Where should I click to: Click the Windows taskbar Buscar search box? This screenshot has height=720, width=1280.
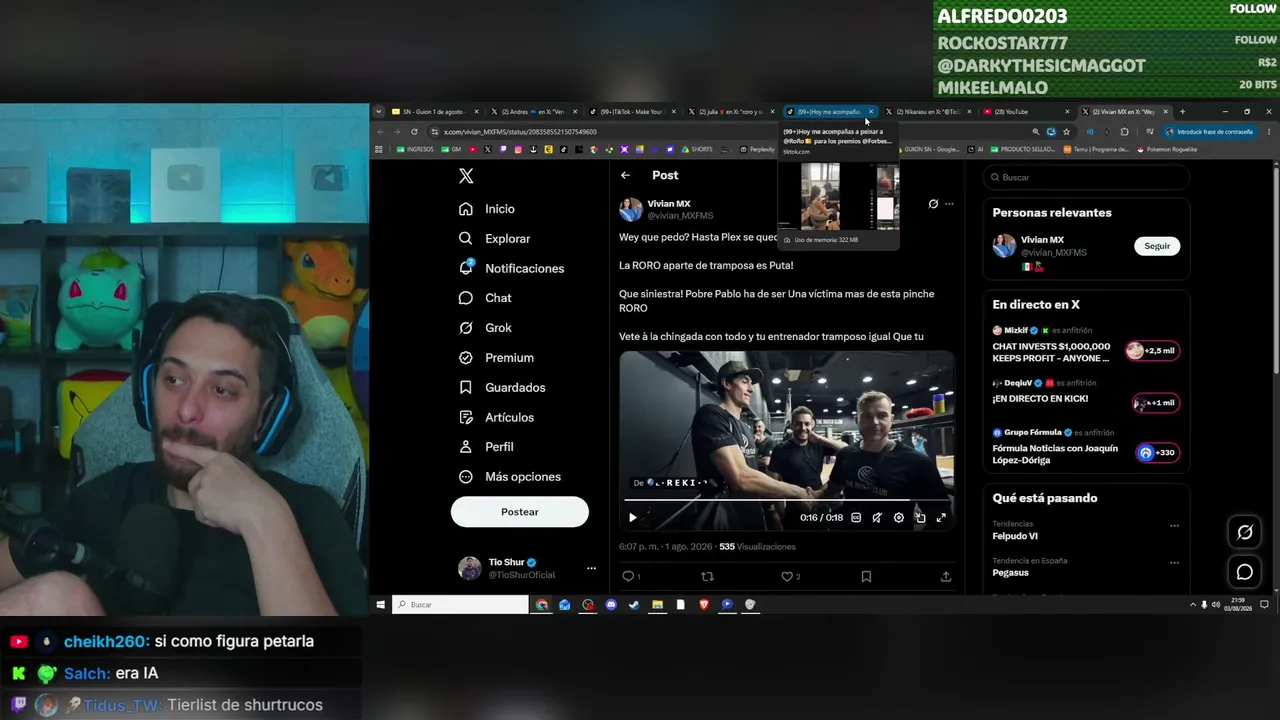460,605
